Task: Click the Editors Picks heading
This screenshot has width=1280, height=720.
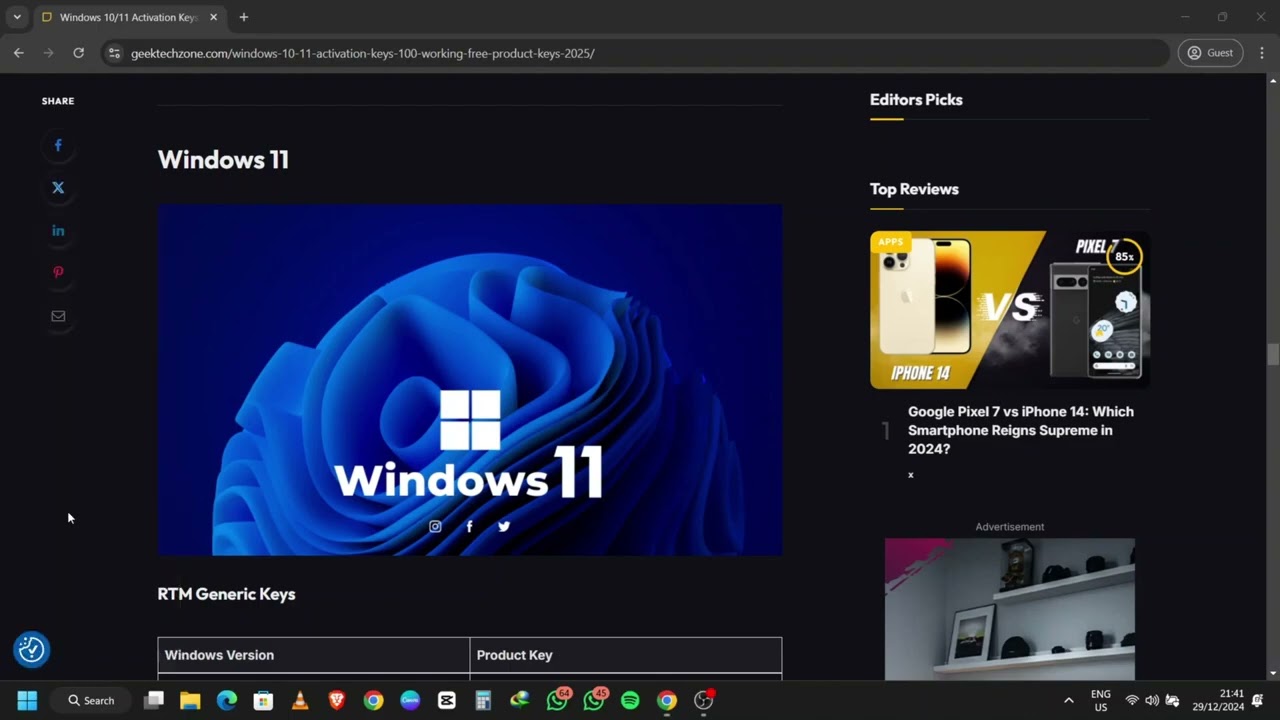Action: point(916,100)
